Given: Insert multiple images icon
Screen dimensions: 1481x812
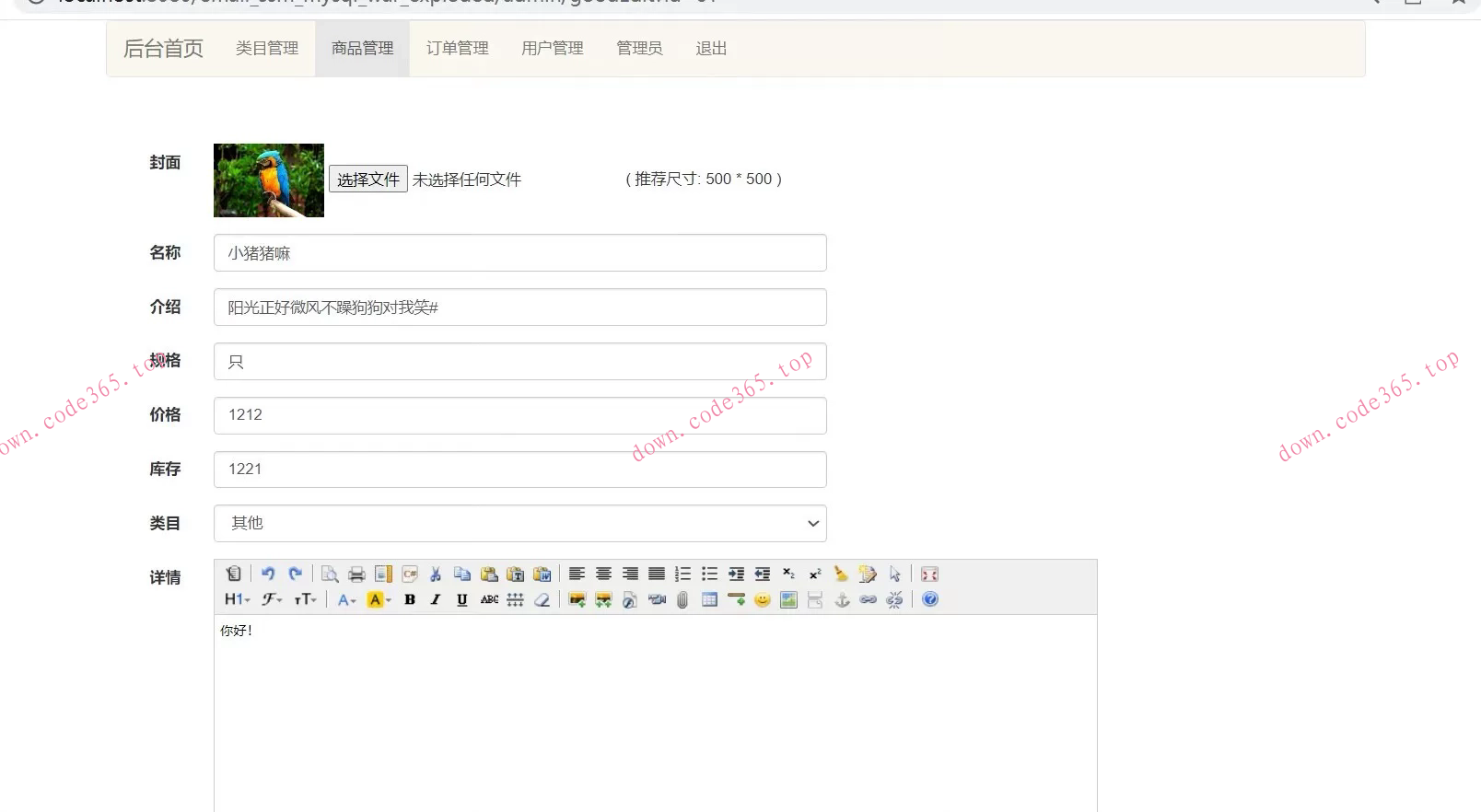Looking at the screenshot, I should click(603, 599).
